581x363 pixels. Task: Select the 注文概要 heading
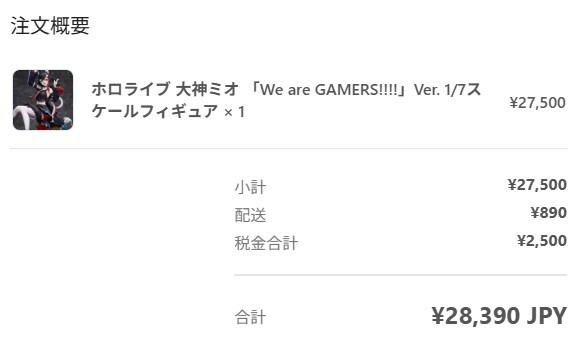pyautogui.click(x=50, y=26)
